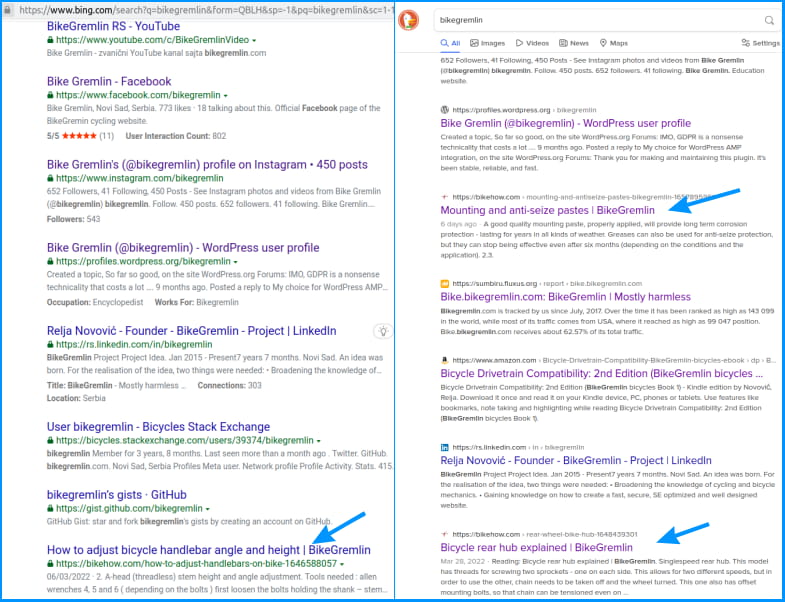785x602 pixels.
Task: Open the DuckDuckGo Settings menu
Action: point(760,43)
